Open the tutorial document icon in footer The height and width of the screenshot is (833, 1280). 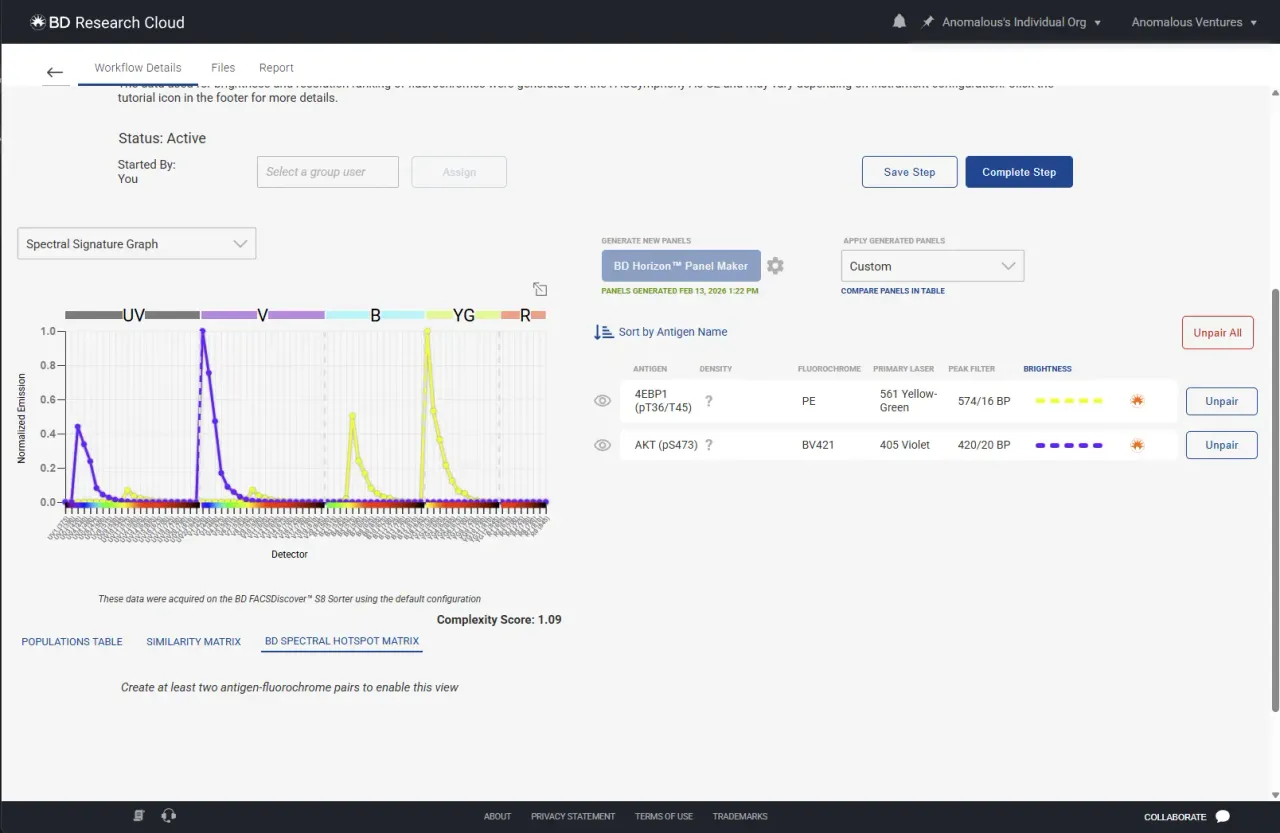point(140,816)
